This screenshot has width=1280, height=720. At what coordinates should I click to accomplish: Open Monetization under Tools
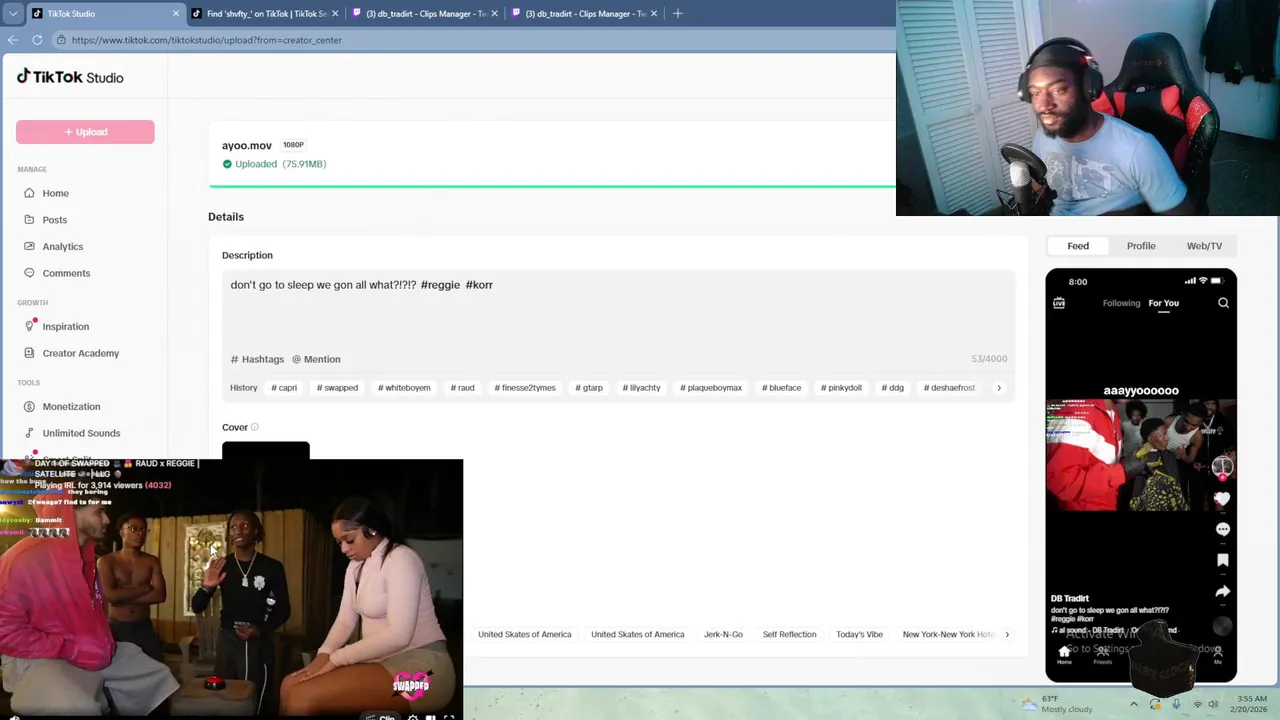(71, 406)
